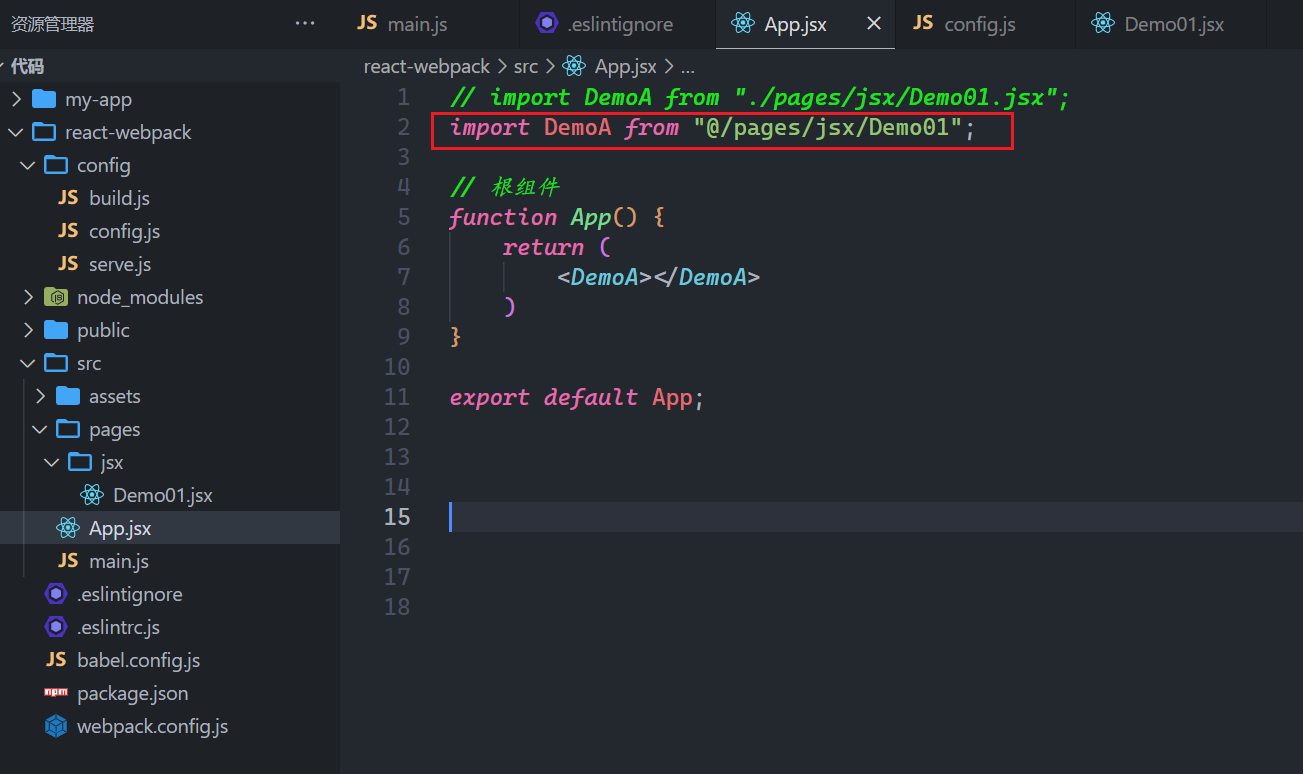The height and width of the screenshot is (774, 1303).
Task: Click react-webpack in the breadcrumb
Action: tap(427, 66)
